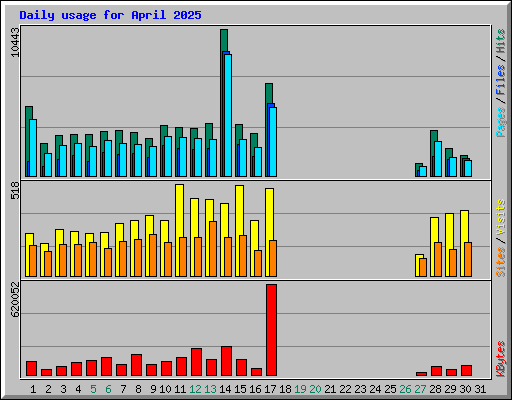Click the 518 axis value

[15, 190]
